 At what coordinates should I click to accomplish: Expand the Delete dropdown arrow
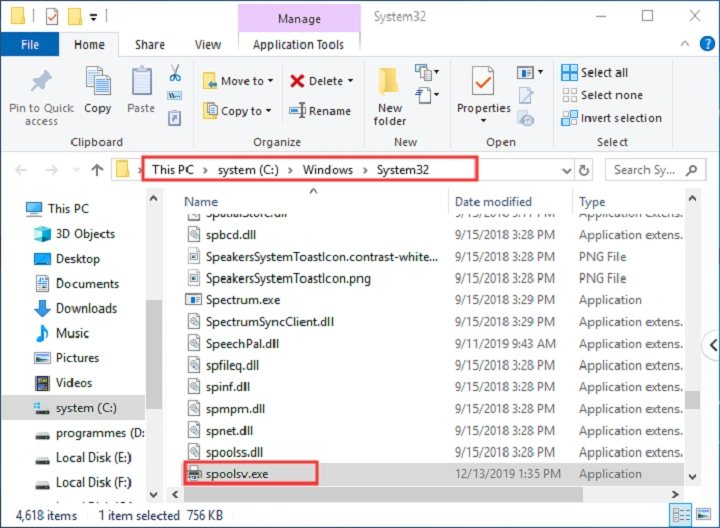350,81
